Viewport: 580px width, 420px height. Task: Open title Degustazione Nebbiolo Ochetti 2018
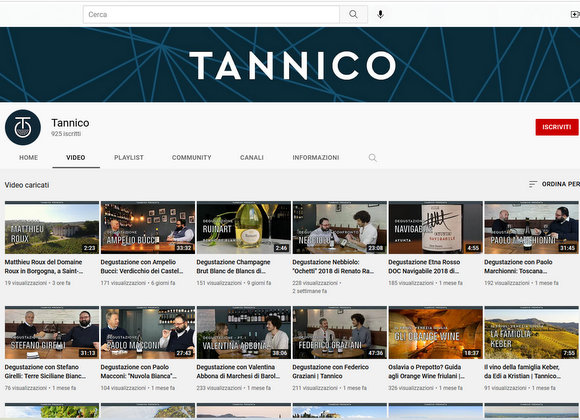pyautogui.click(x=333, y=266)
